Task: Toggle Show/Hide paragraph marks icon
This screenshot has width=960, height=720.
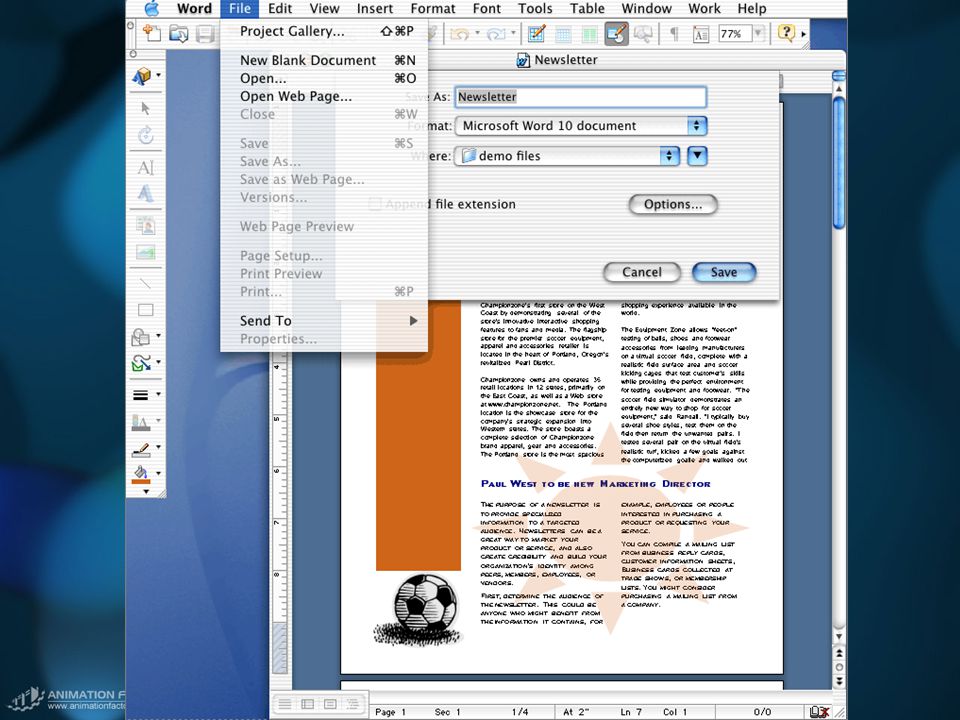Action: [x=674, y=34]
